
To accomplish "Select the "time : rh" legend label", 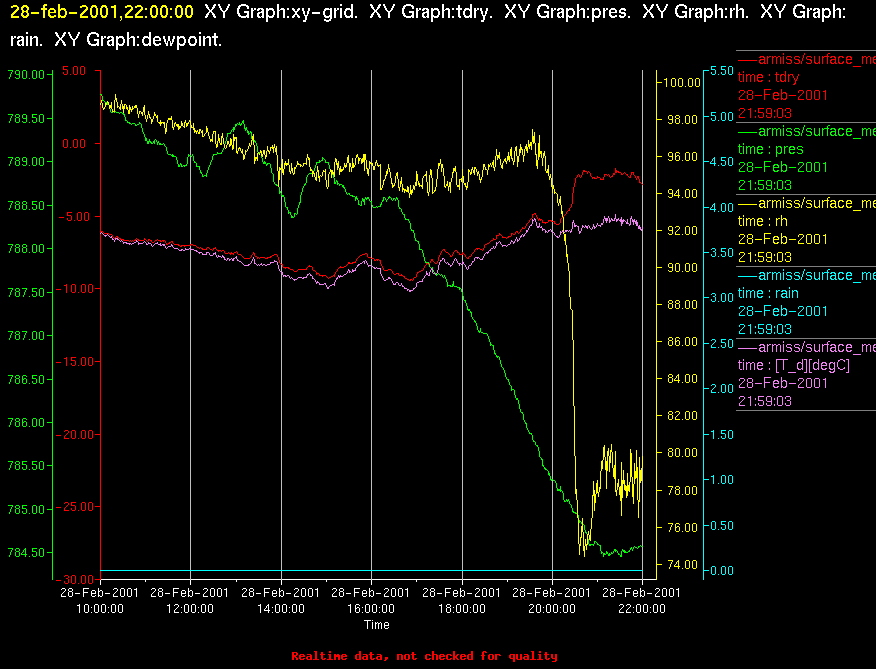I will click(763, 221).
